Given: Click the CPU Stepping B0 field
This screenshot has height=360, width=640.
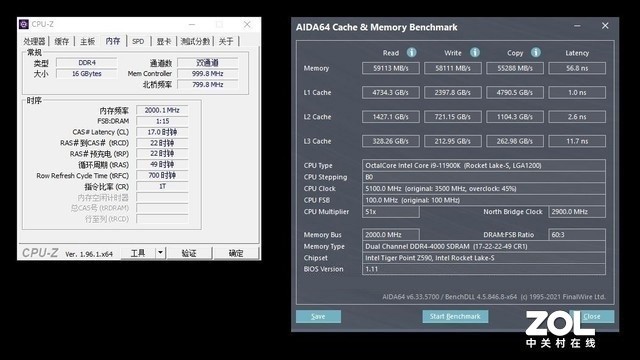Looking at the screenshot, I should point(484,177).
